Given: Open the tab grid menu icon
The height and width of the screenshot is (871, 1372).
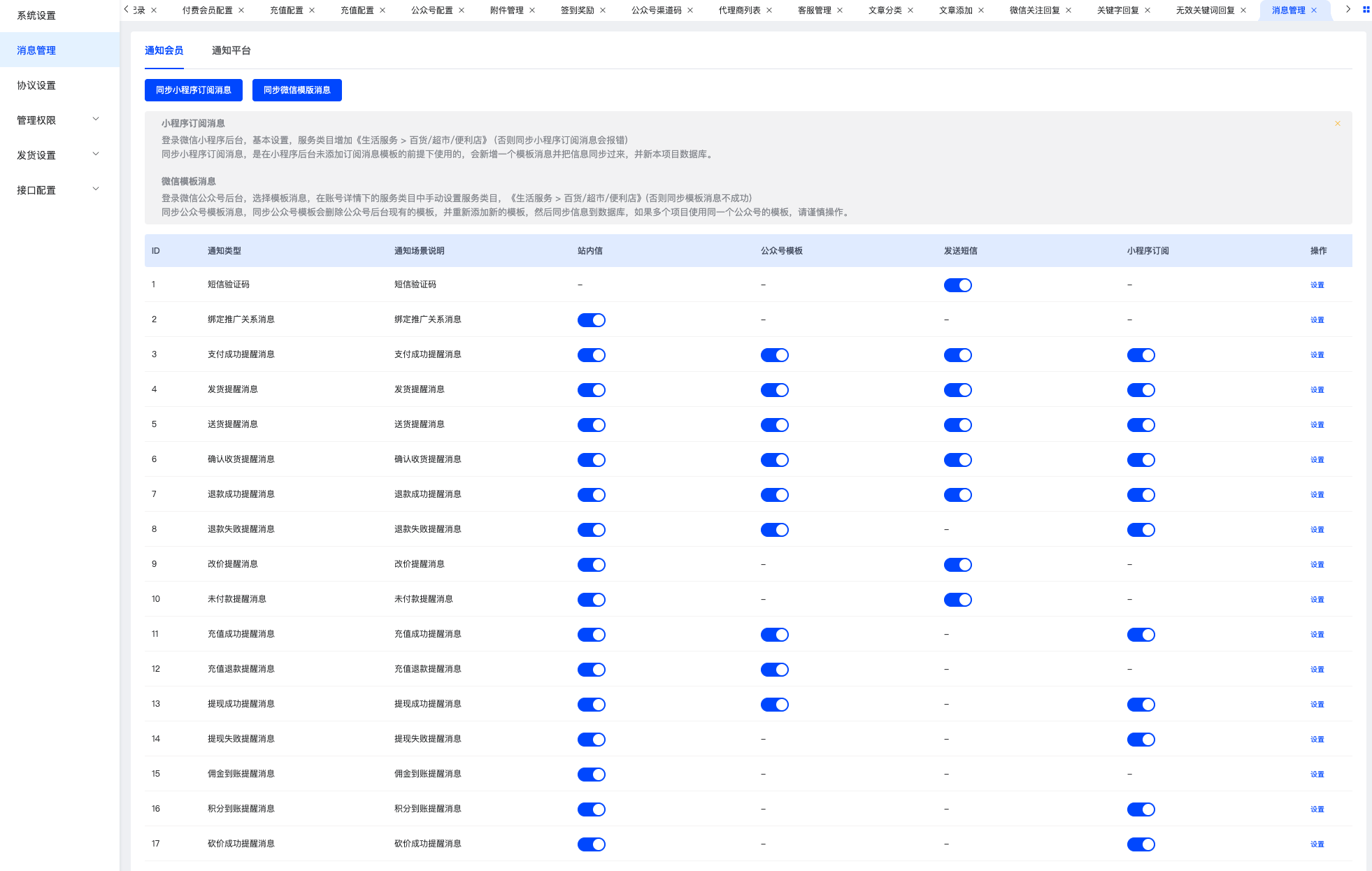Looking at the screenshot, I should tap(1366, 10).
